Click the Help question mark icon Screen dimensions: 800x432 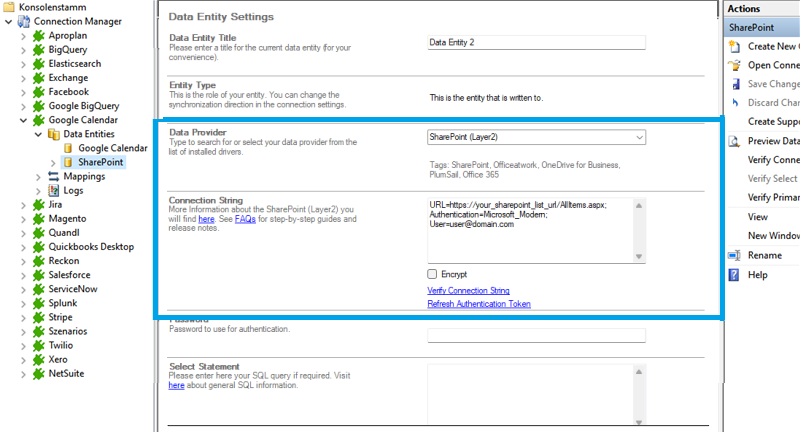coord(734,275)
